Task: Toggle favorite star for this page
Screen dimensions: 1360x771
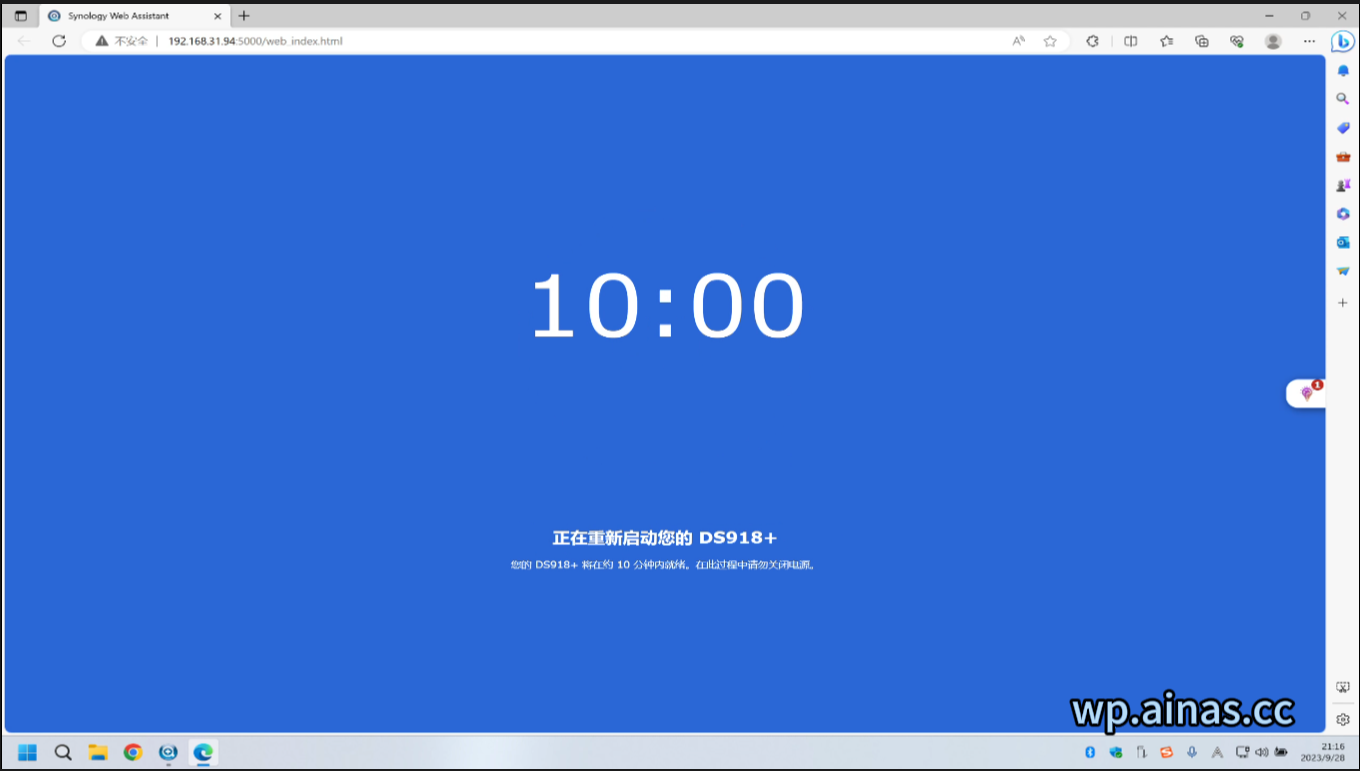Action: 1049,41
